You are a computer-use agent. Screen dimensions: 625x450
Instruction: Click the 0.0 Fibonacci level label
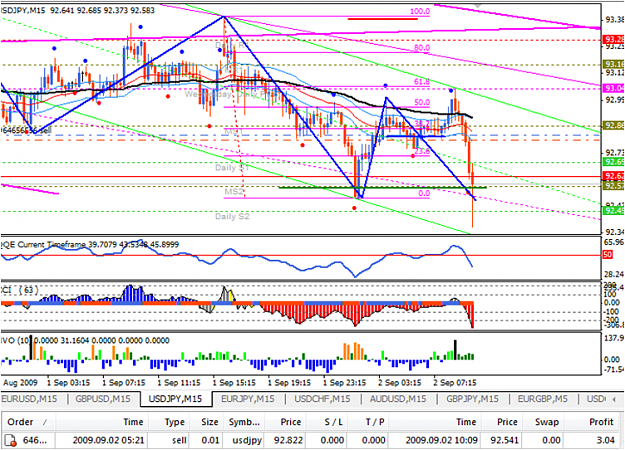click(424, 193)
